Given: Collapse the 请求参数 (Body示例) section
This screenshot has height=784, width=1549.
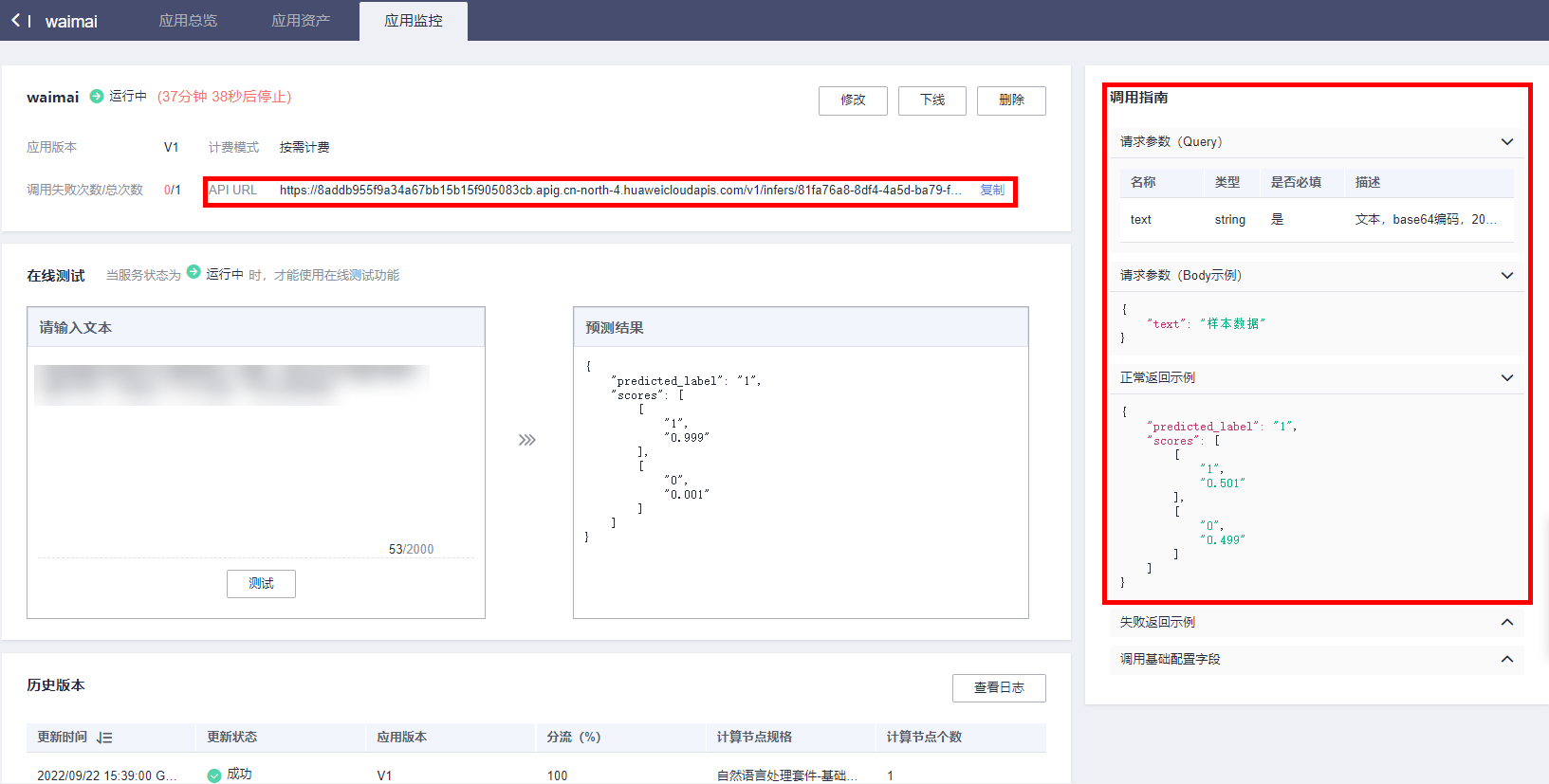Looking at the screenshot, I should click(1506, 276).
